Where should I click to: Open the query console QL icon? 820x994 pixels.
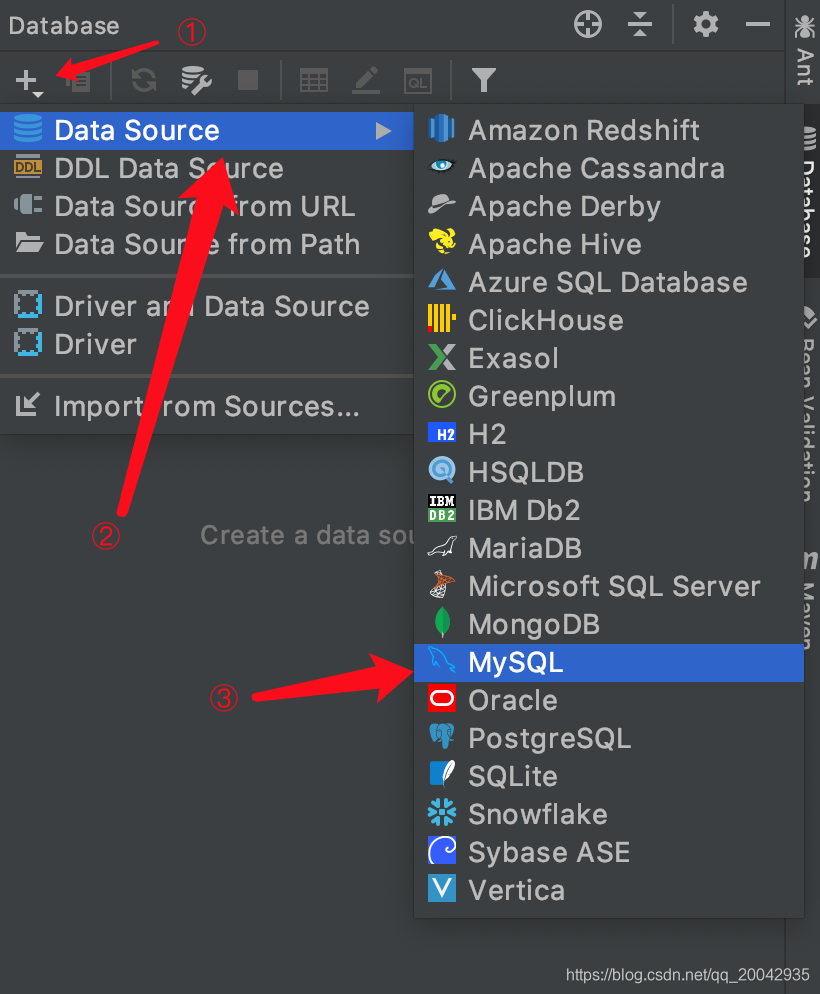[x=418, y=80]
